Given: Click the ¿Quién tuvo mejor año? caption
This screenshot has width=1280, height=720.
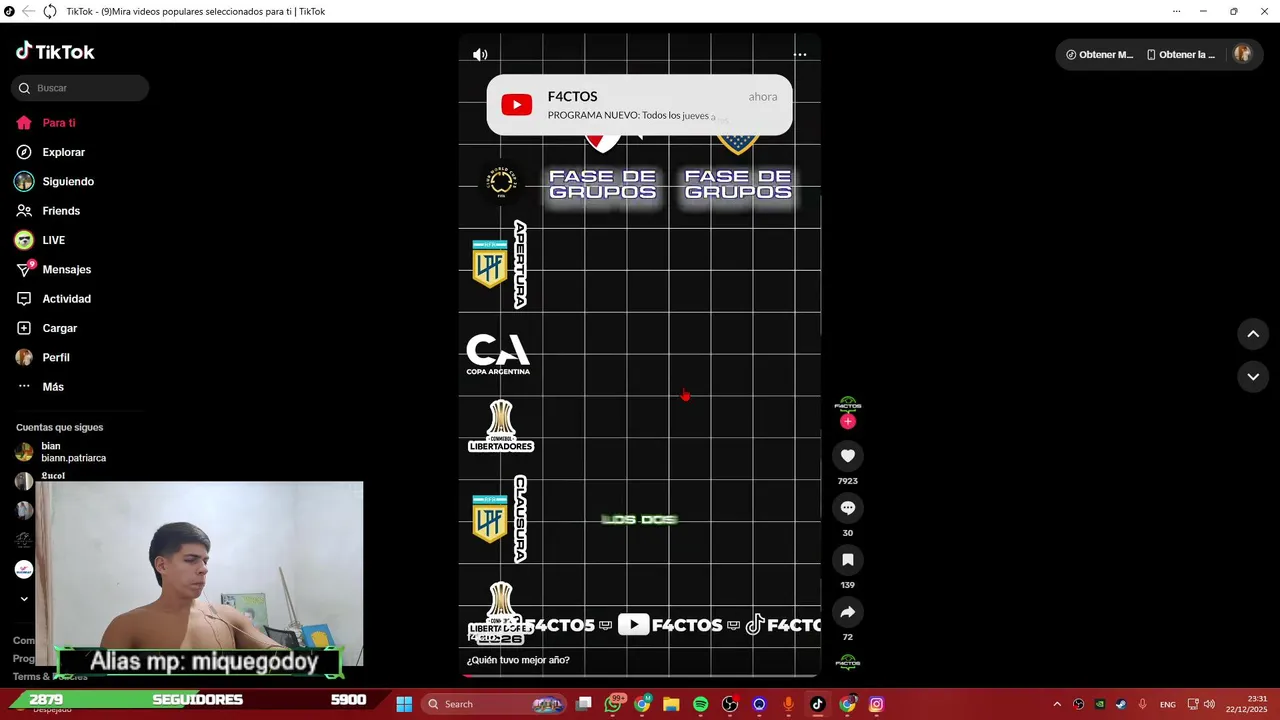Looking at the screenshot, I should [x=518, y=660].
